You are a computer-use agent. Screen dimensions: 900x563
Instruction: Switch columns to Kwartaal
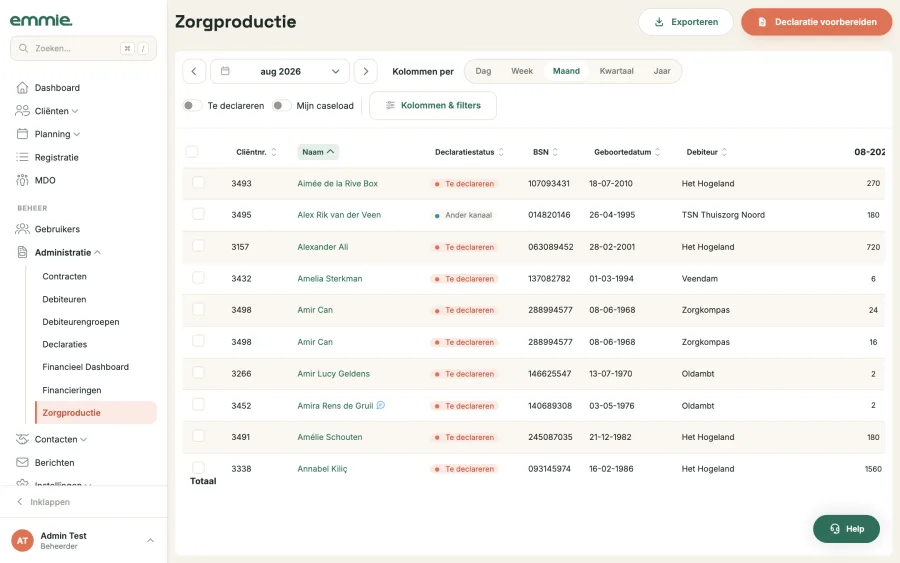(x=616, y=71)
